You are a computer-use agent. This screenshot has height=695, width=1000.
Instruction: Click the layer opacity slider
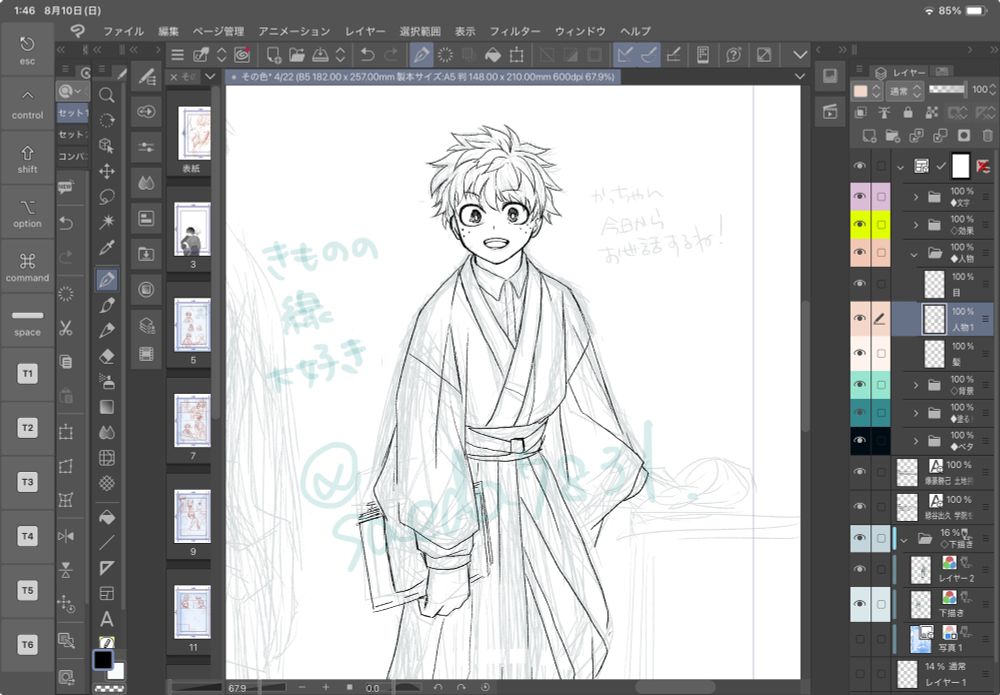946,90
